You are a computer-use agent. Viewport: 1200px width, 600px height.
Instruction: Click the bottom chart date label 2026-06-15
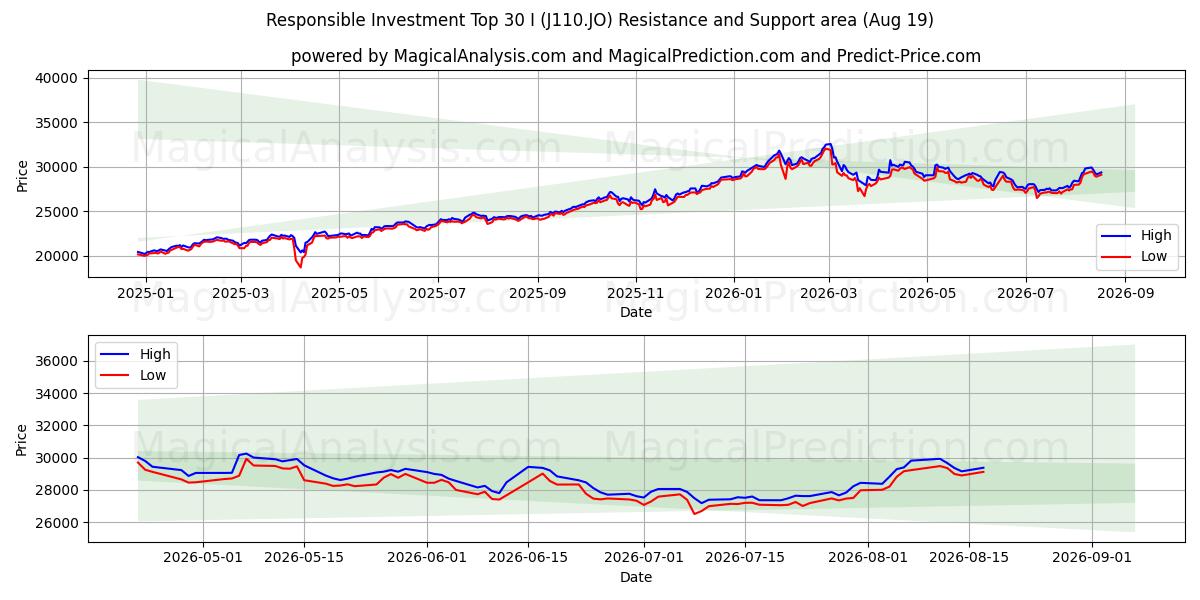click(528, 560)
